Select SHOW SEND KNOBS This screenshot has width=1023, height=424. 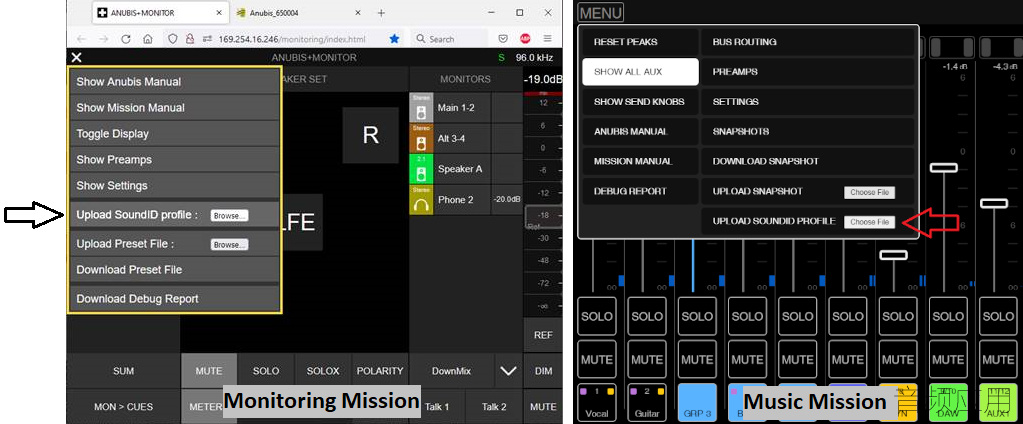click(x=640, y=102)
